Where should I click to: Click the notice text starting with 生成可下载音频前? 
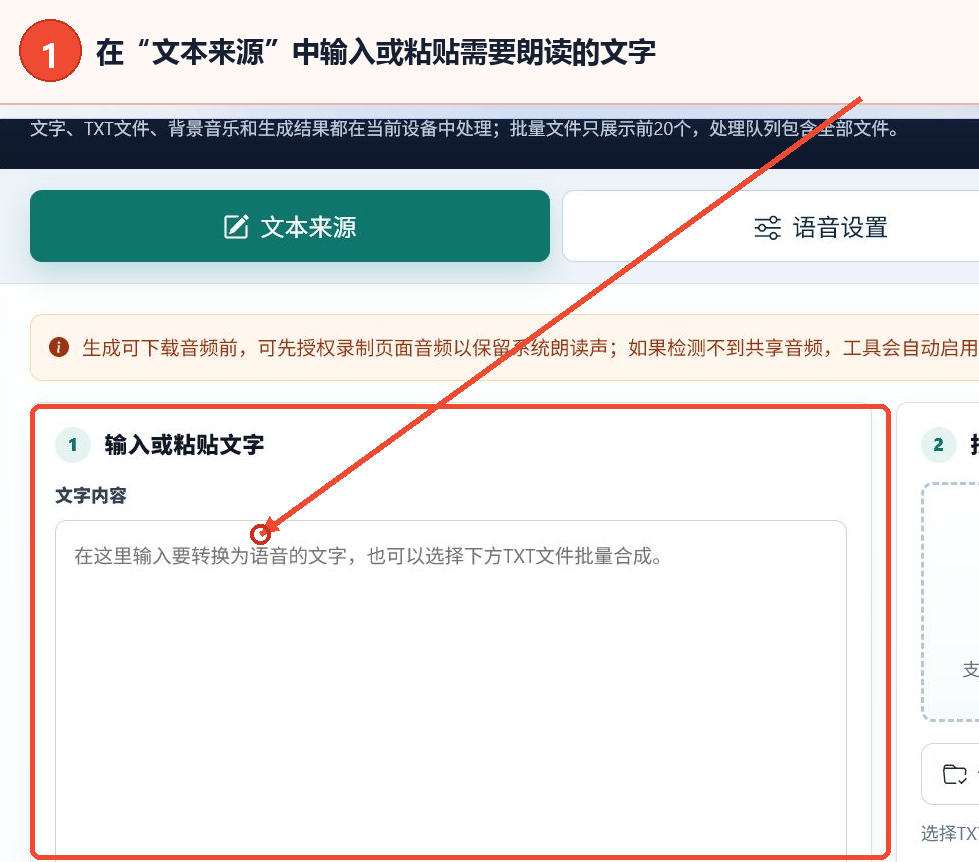point(530,348)
